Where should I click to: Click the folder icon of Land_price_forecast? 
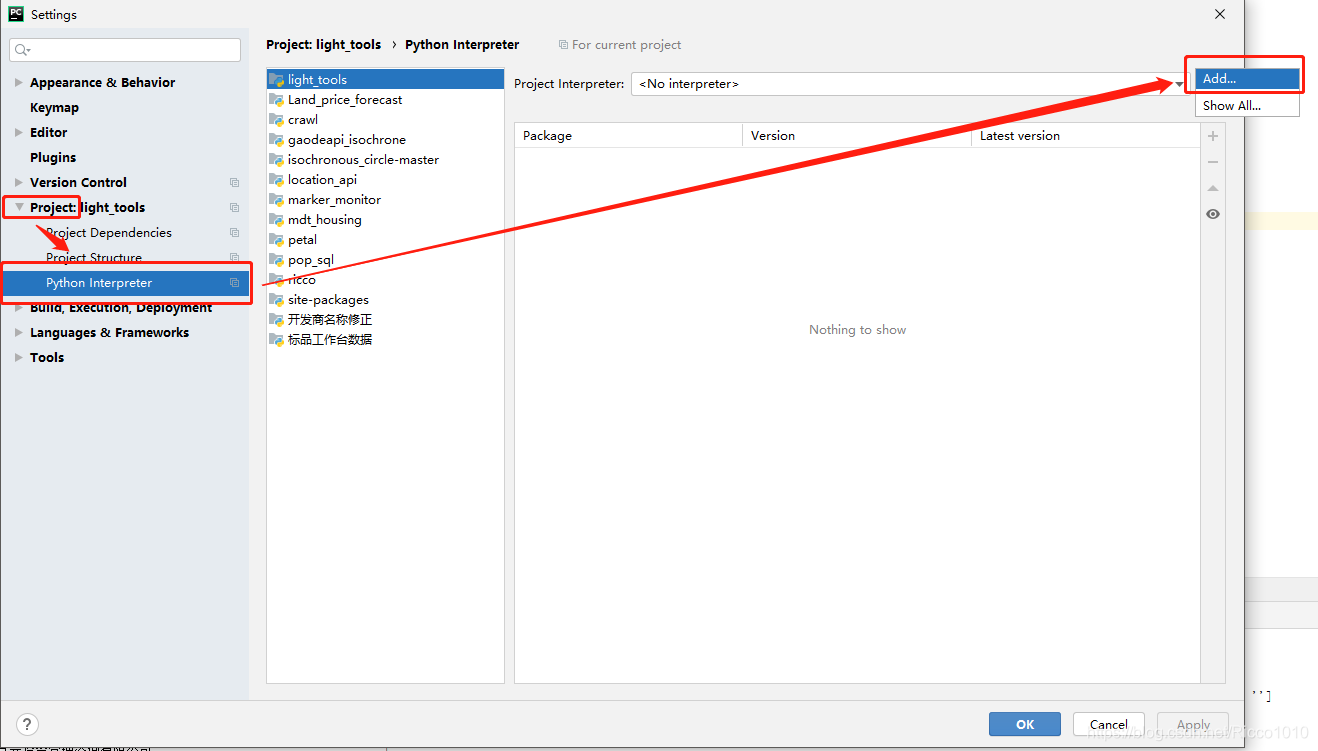[x=277, y=100]
